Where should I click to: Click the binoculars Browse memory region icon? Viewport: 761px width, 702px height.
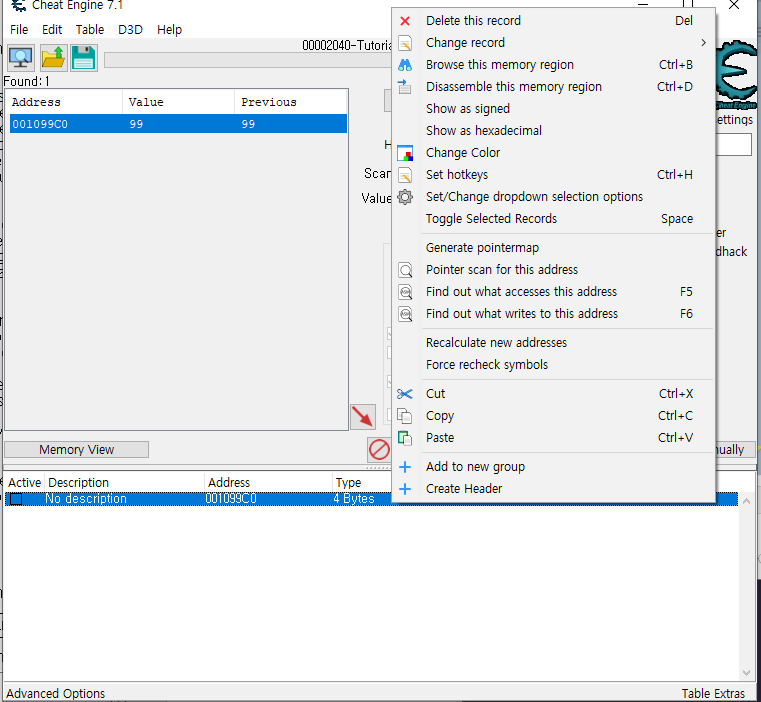(405, 65)
